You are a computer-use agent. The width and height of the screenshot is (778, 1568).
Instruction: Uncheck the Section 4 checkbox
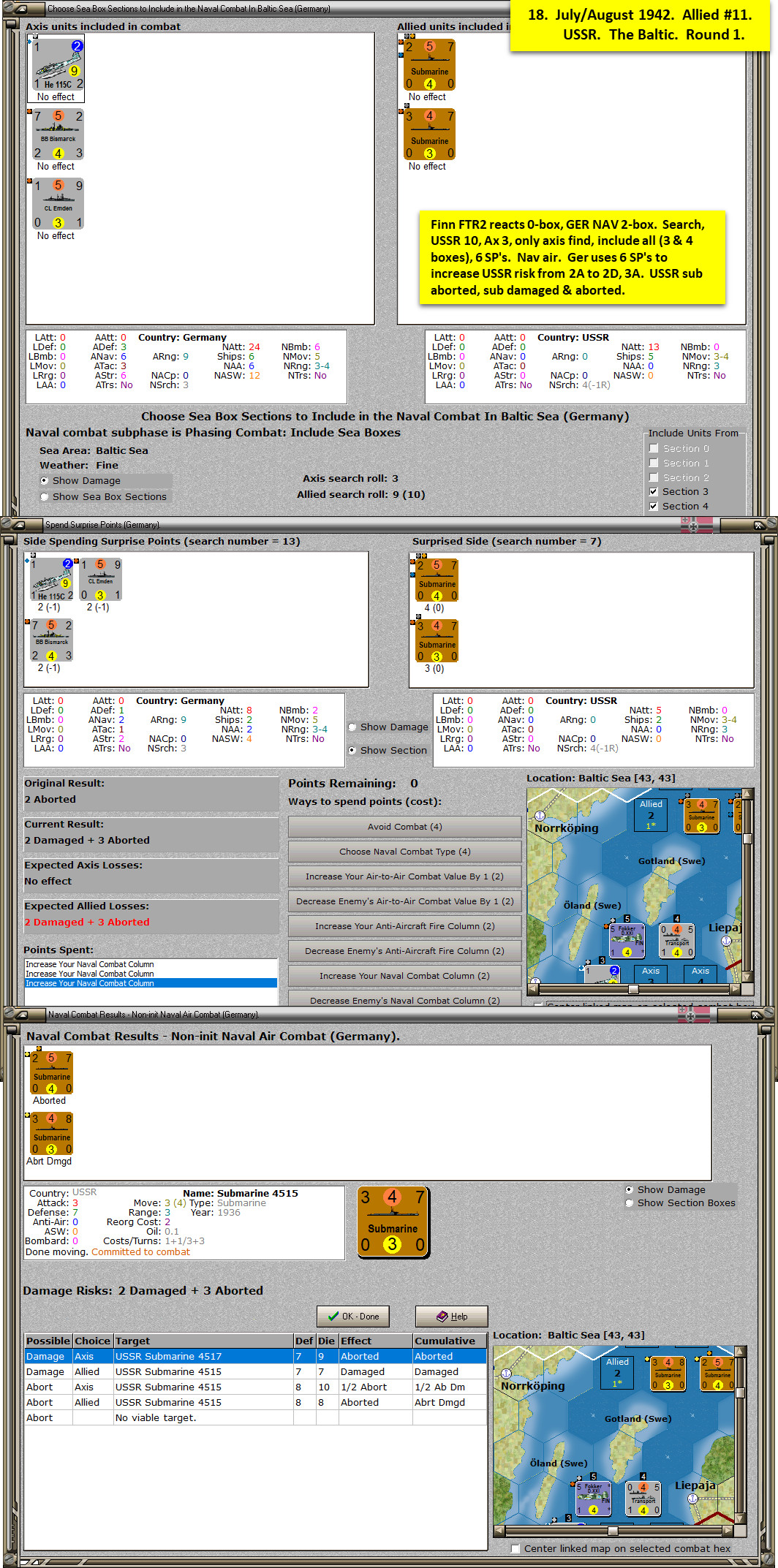click(x=654, y=507)
